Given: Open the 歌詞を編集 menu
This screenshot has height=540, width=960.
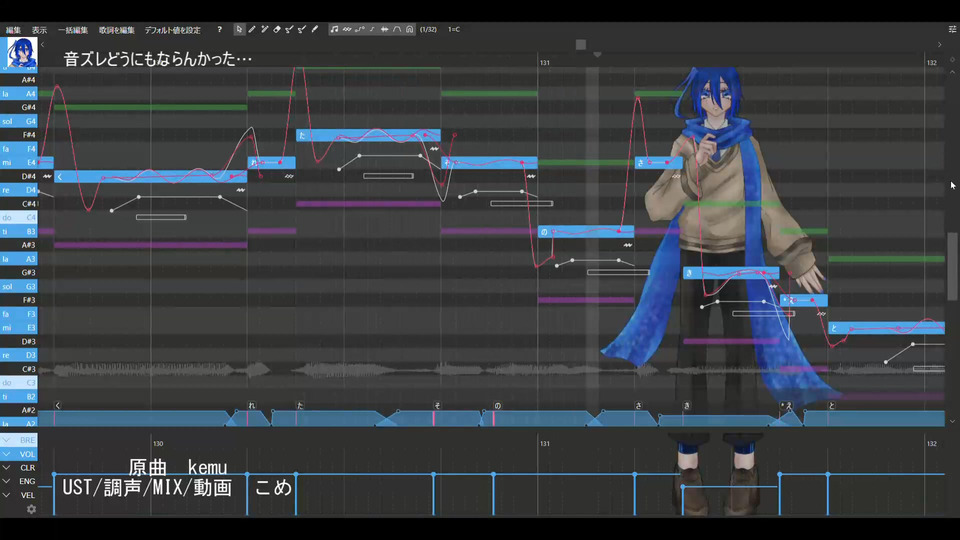Looking at the screenshot, I should [116, 30].
